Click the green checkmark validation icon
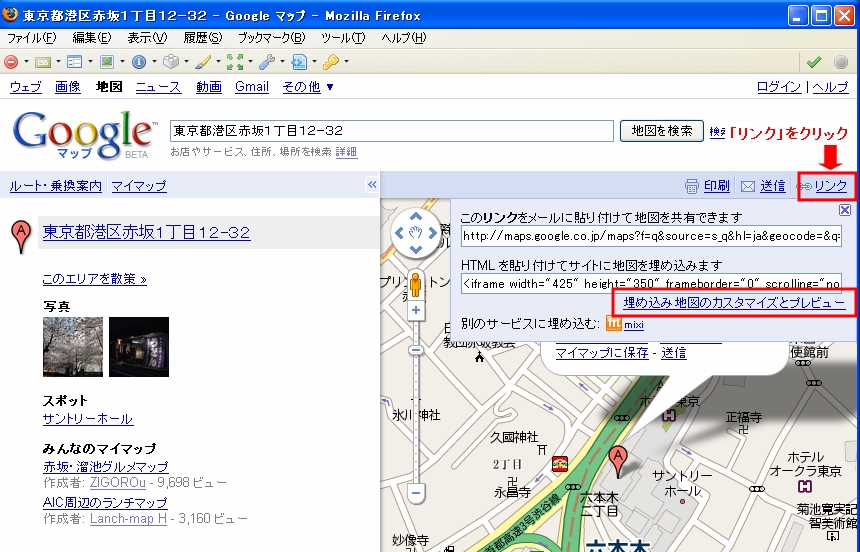The width and height of the screenshot is (860, 552). pyautogui.click(x=814, y=62)
